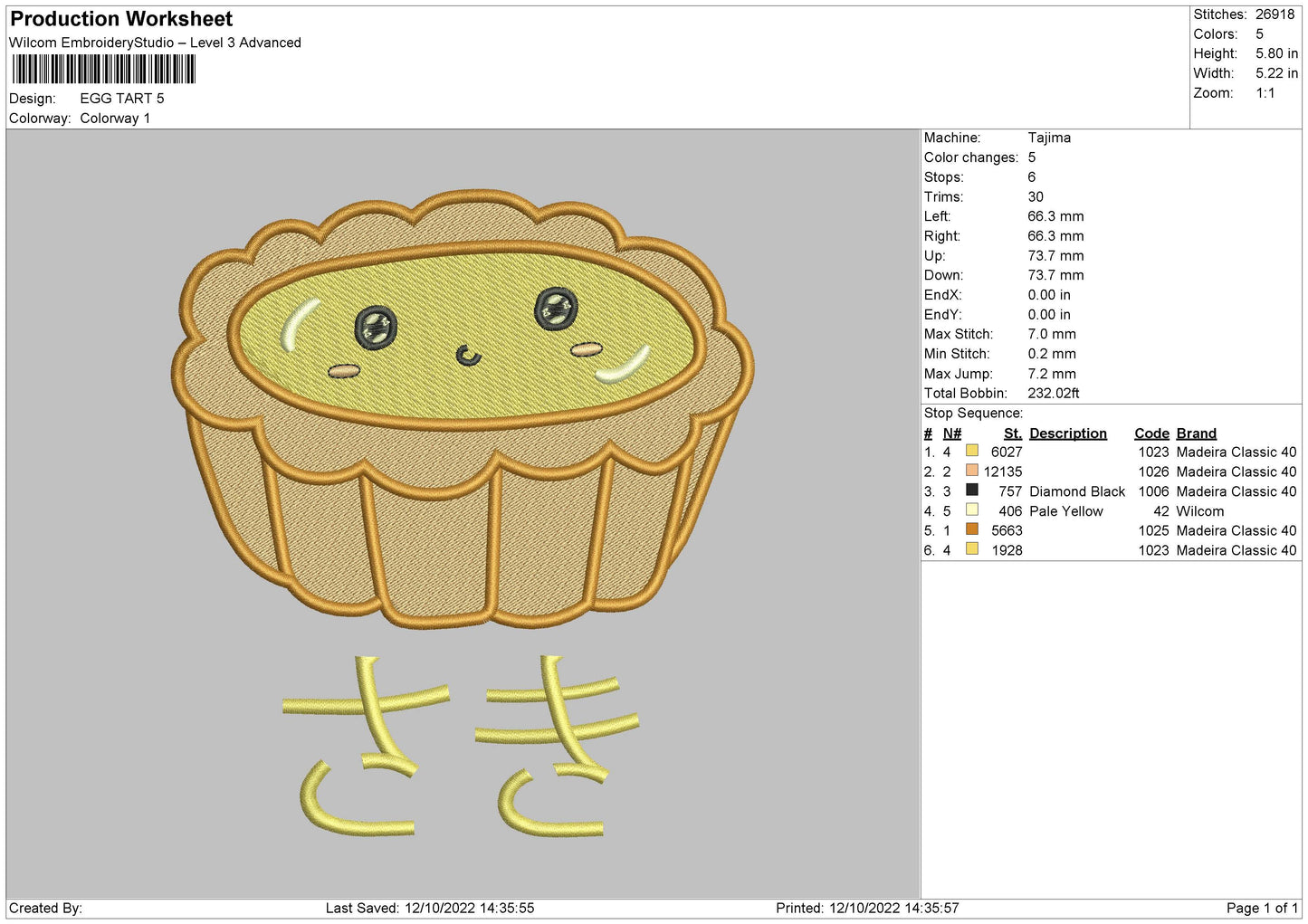Viewport: 1308px width, 924px height.
Task: Click the zoom value '1:1'
Action: pos(1265,93)
